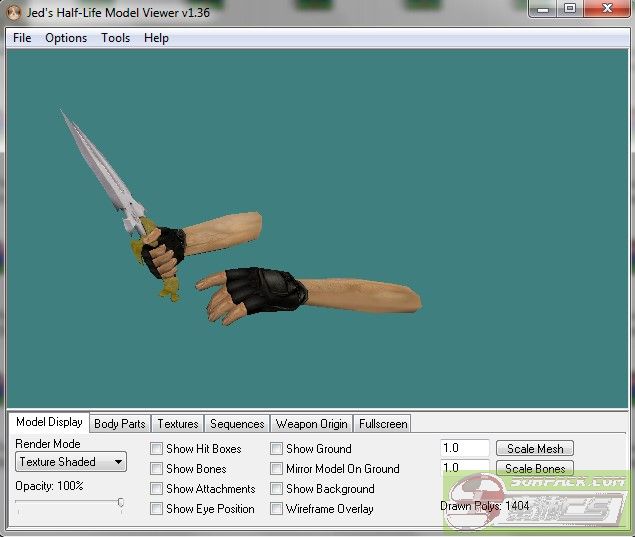Switch to the Textures tab

click(178, 424)
